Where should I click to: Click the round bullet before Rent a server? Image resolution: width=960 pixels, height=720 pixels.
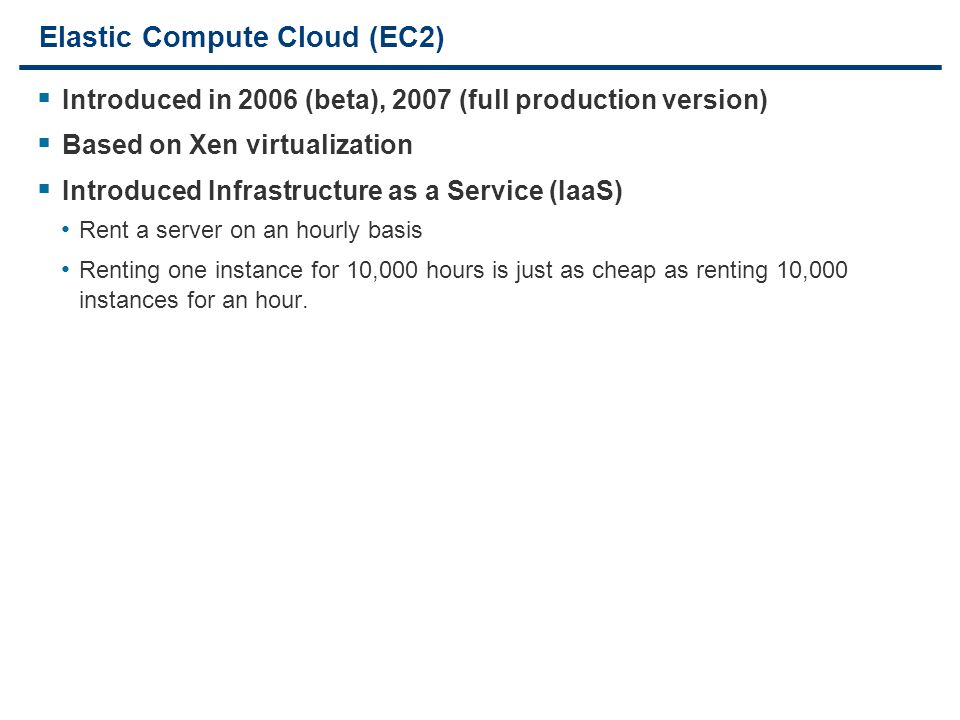tap(66, 230)
